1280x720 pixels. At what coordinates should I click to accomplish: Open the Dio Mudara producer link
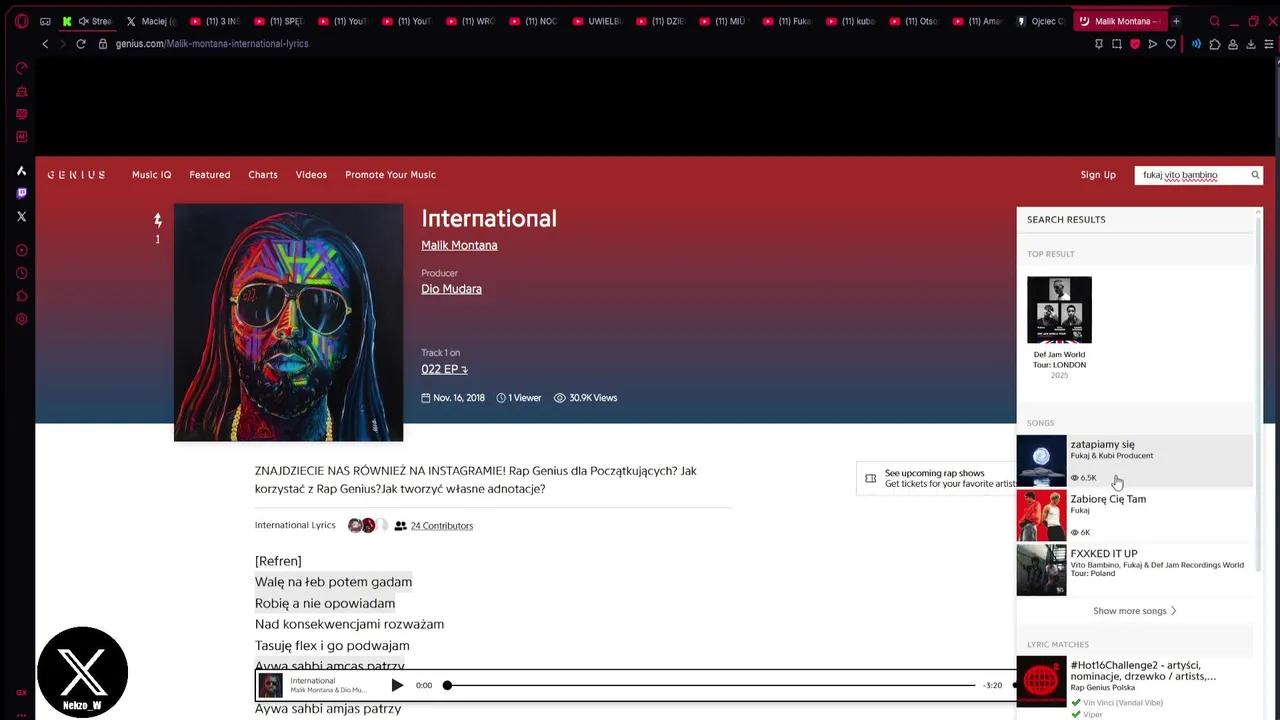[451, 289]
